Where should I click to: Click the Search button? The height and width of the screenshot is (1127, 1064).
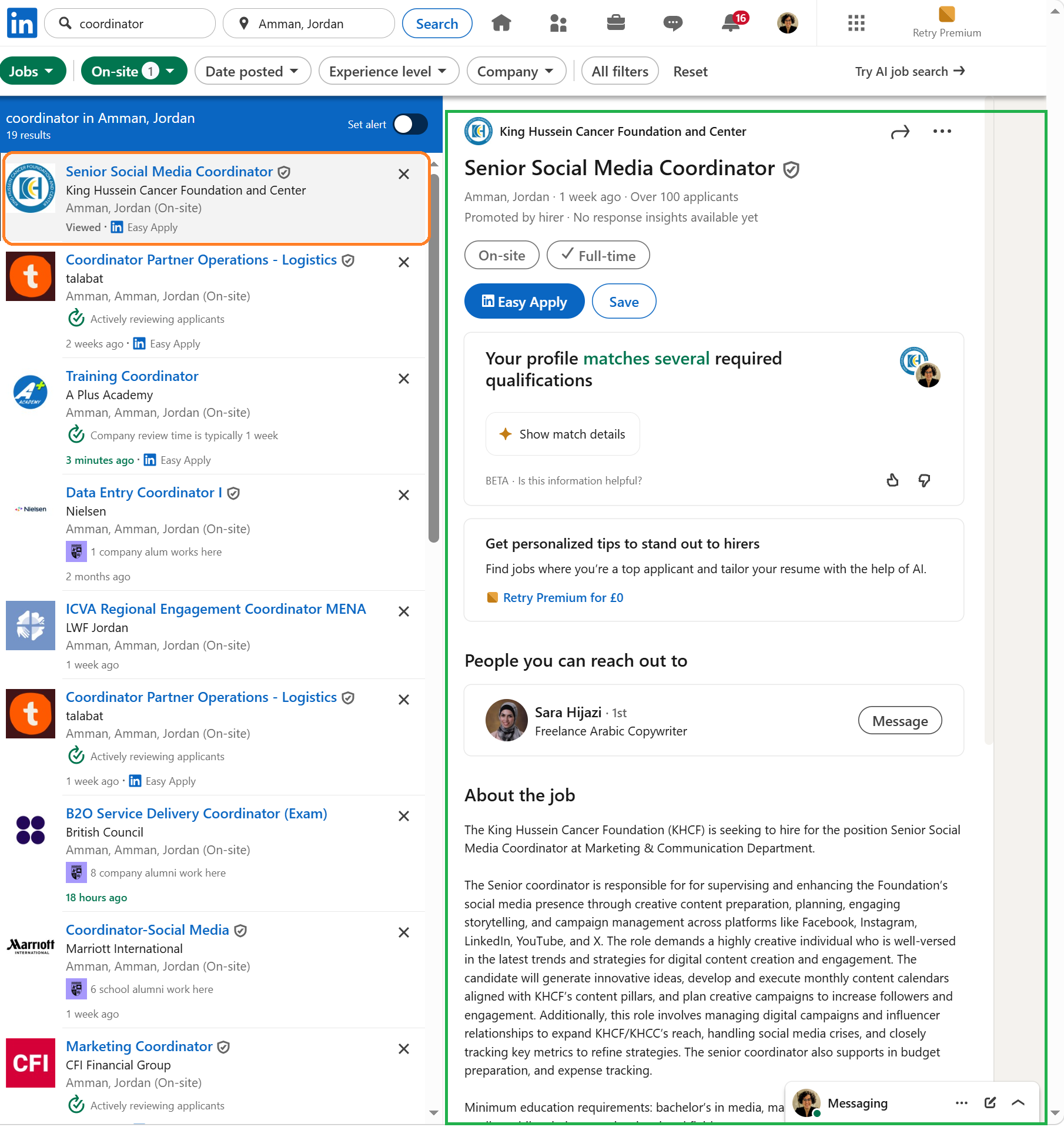tap(437, 24)
